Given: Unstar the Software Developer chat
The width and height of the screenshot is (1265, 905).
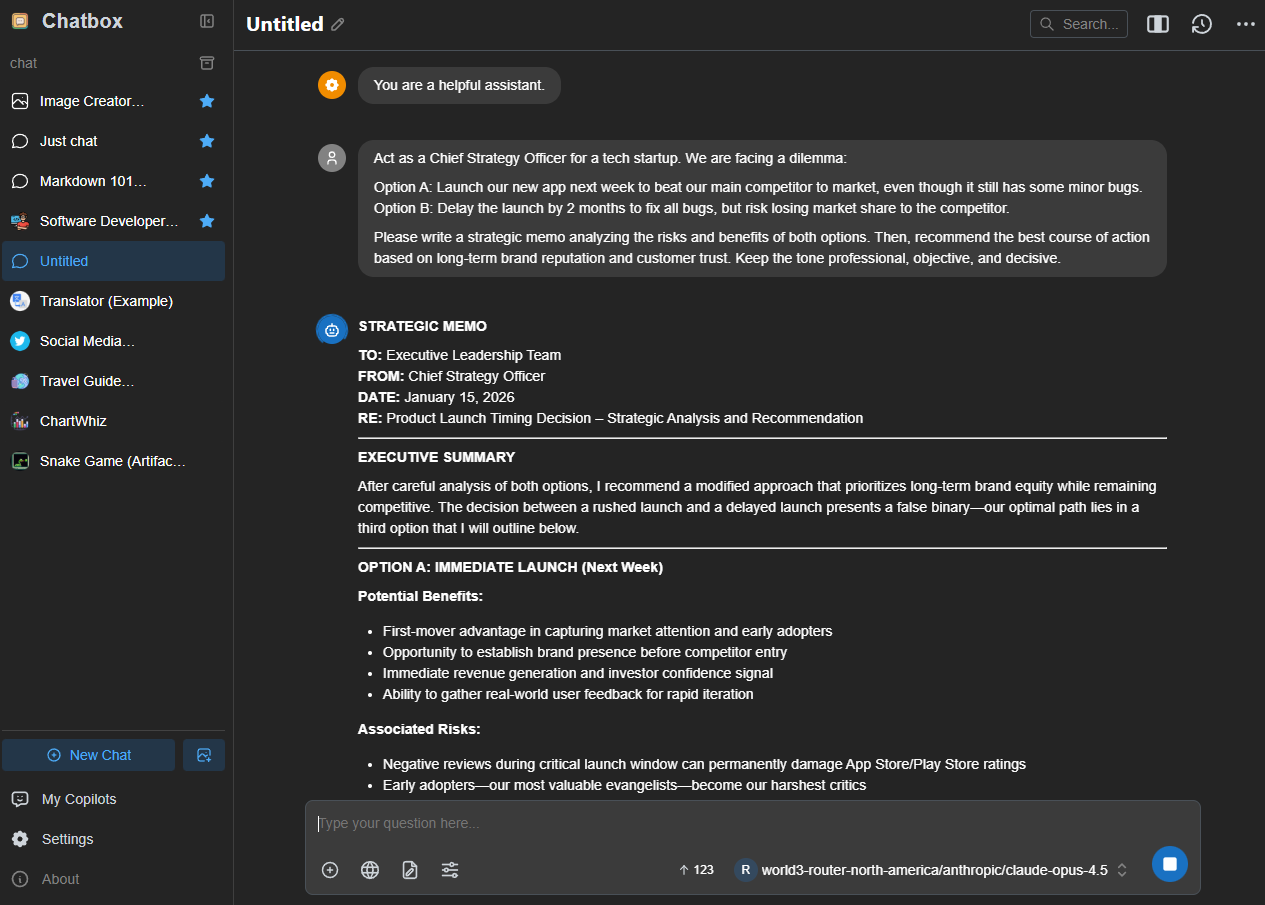Looking at the screenshot, I should click(207, 221).
